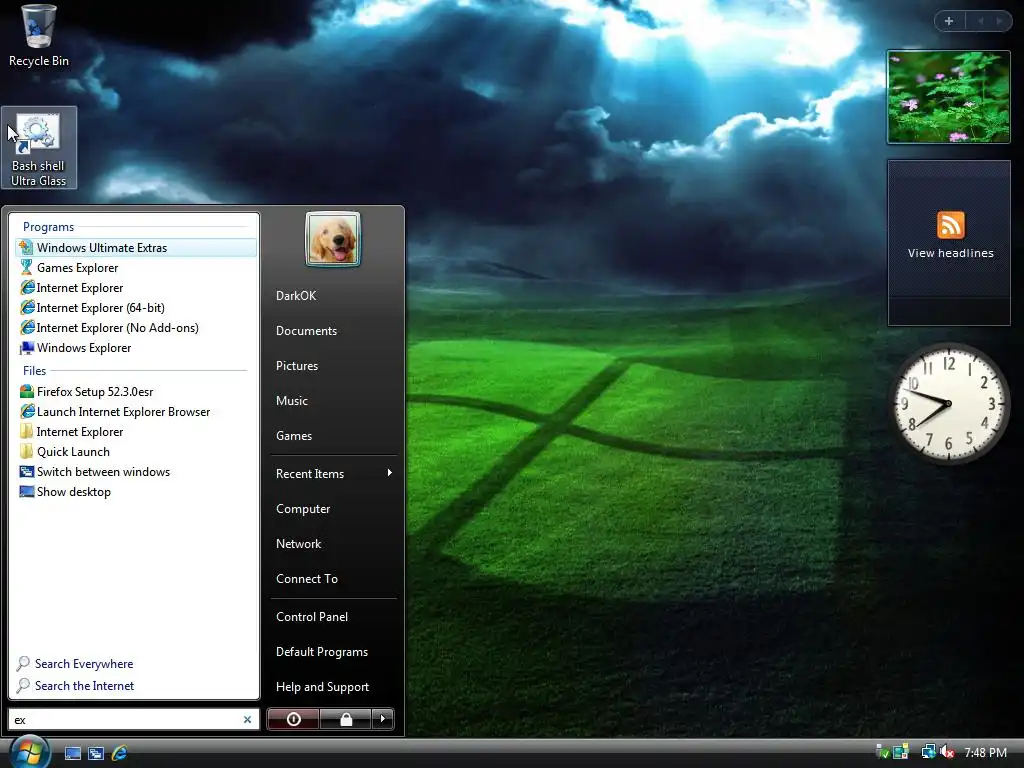This screenshot has height=768, width=1024.
Task: Click the power button in Start menu
Action: [x=293, y=719]
